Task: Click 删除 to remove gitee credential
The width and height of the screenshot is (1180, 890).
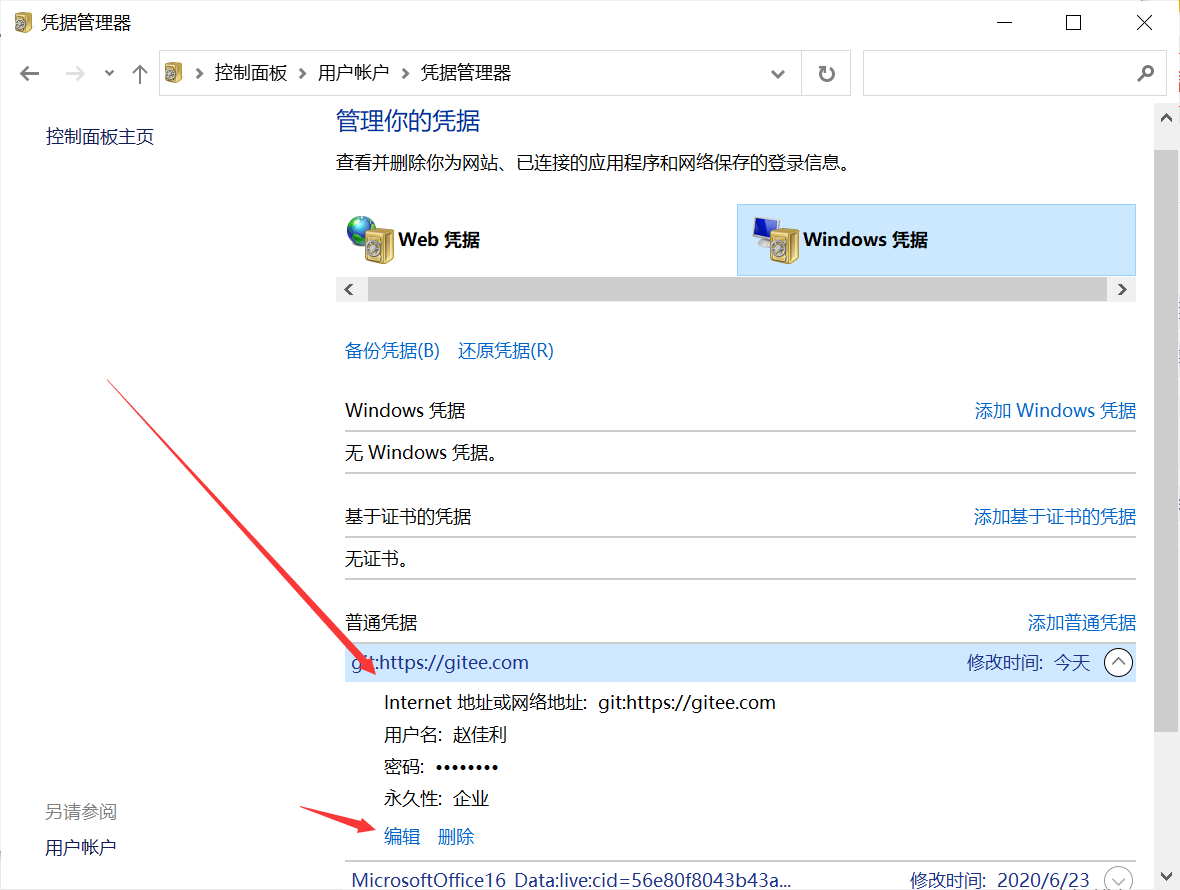Action: click(x=456, y=837)
